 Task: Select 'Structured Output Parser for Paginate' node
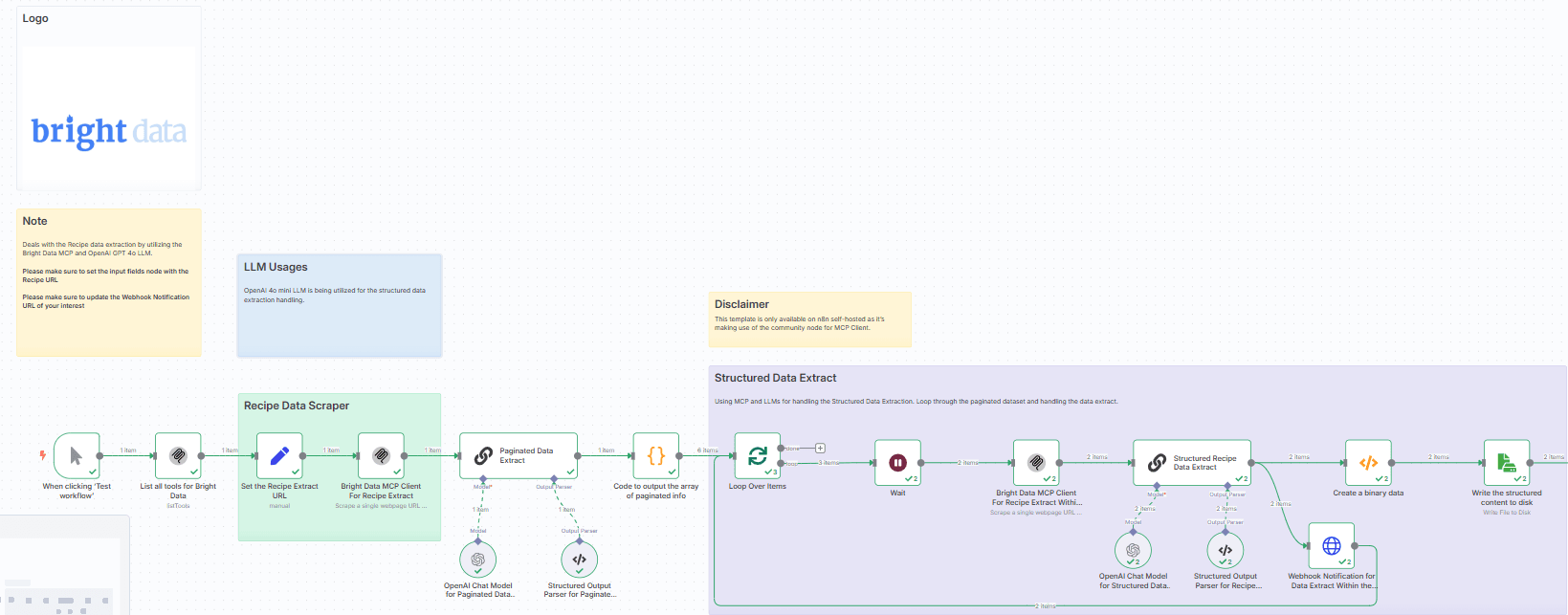tap(579, 560)
